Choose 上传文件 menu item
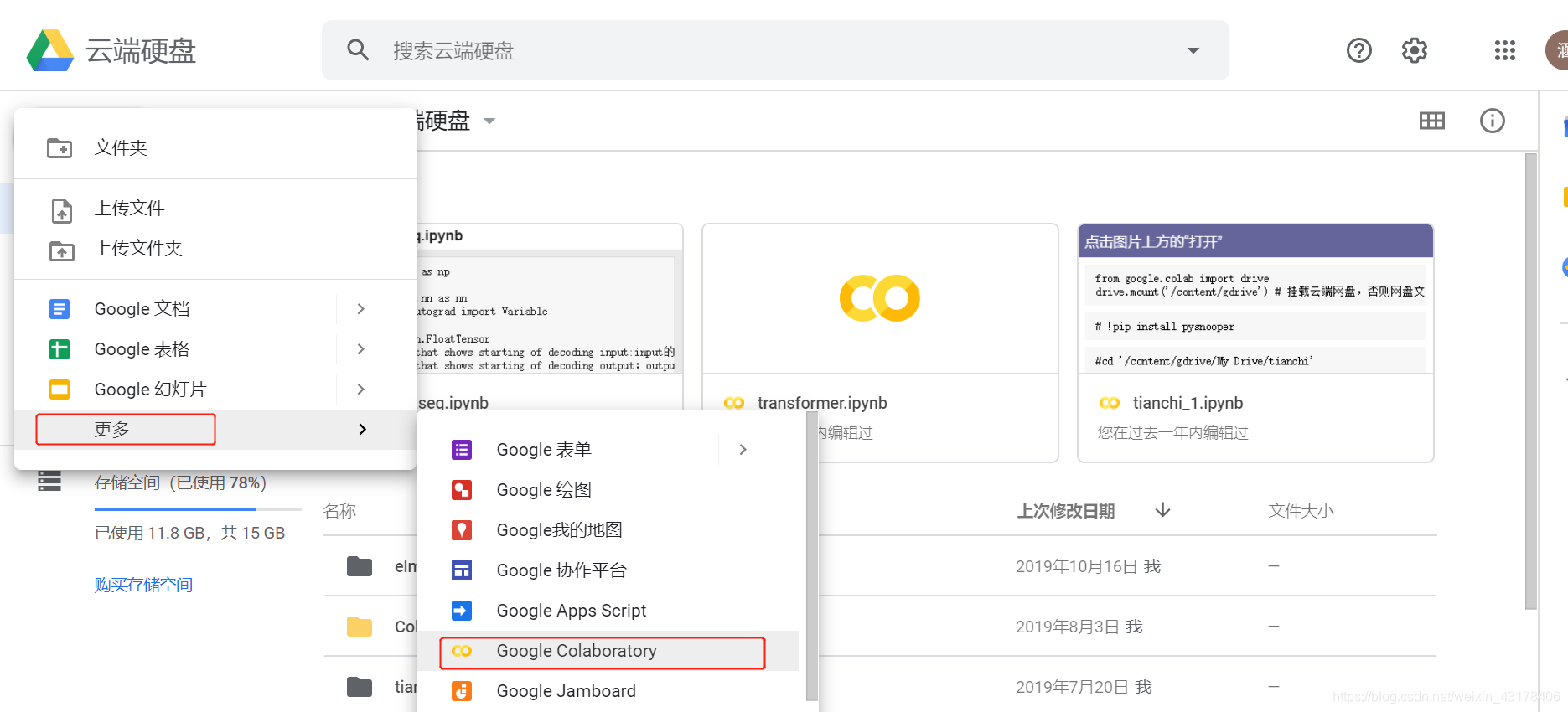The image size is (1568, 712). 215,209
